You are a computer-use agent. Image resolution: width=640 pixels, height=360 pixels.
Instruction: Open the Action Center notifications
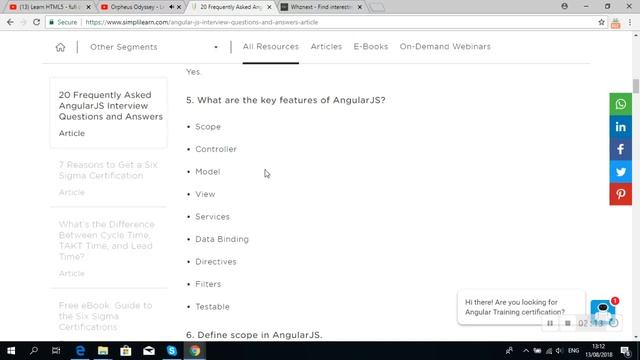tap(625, 351)
